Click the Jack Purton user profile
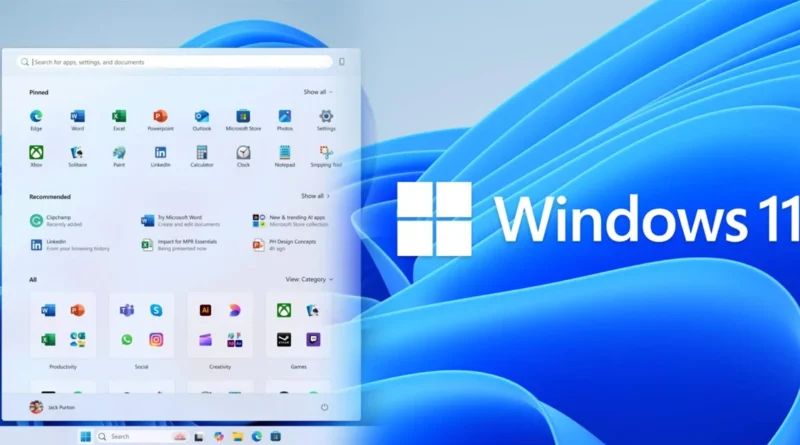The height and width of the screenshot is (445, 800). (x=52, y=407)
